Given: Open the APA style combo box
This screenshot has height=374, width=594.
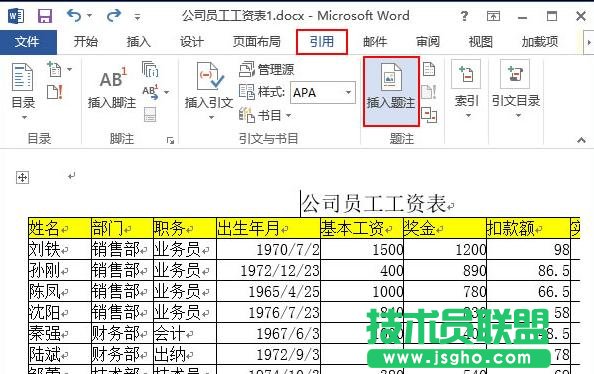Looking at the screenshot, I should (323, 92).
